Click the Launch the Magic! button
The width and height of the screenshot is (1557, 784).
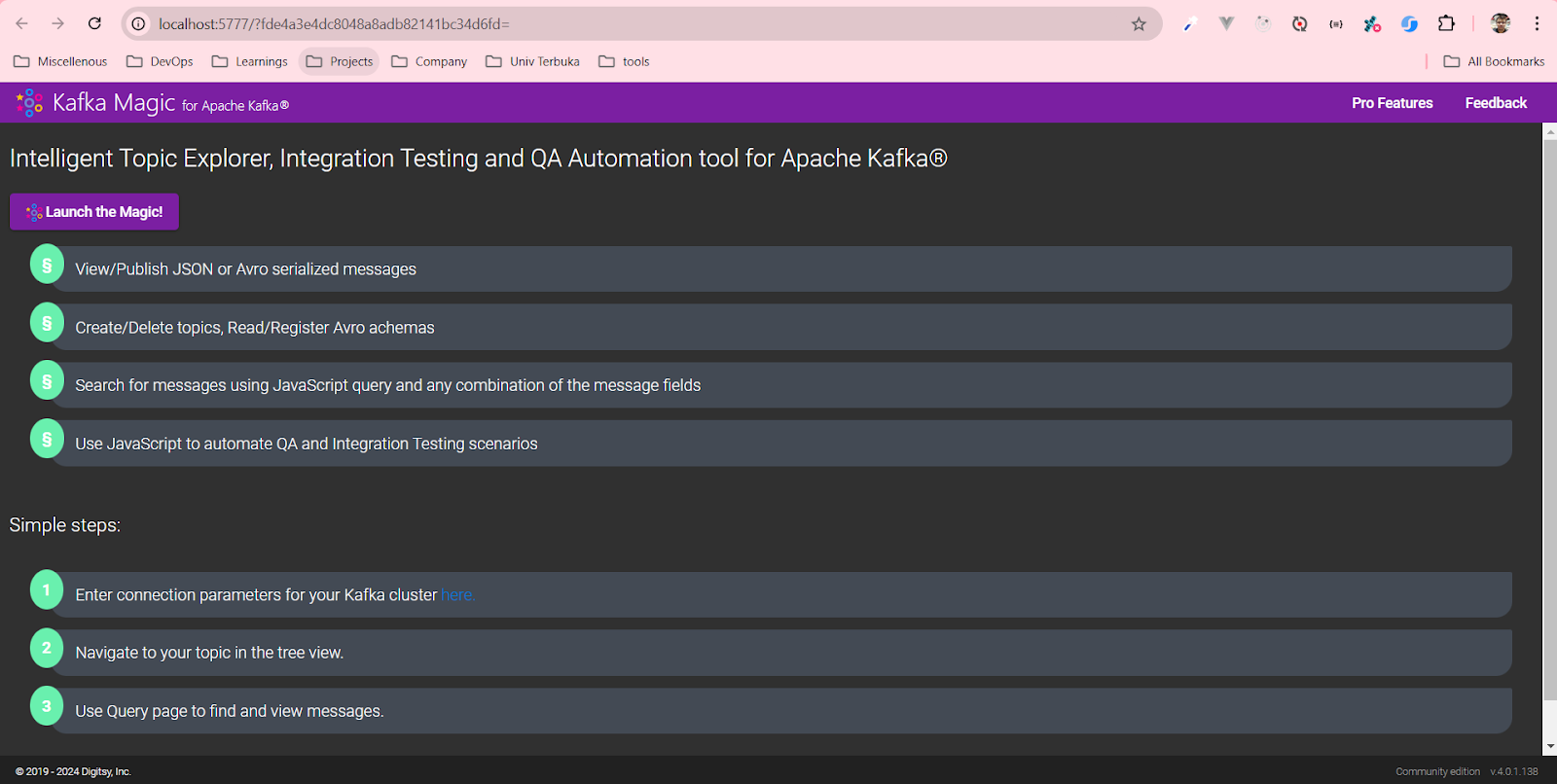point(94,212)
